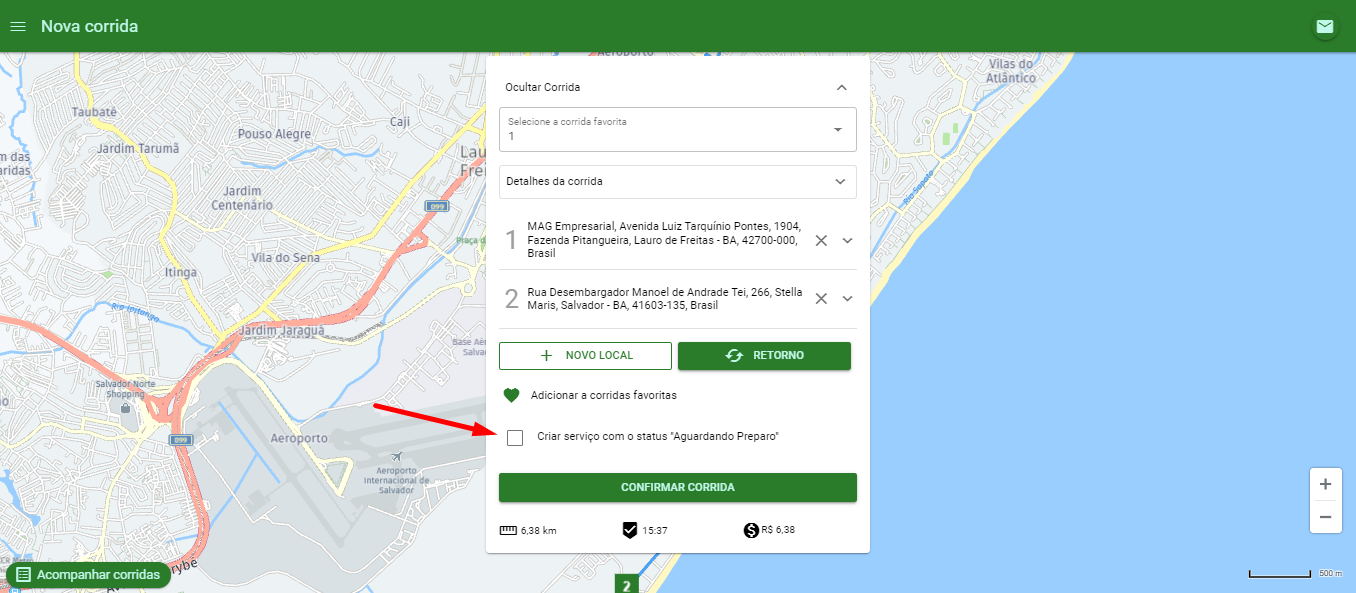Click the green heart favorites icon
This screenshot has height=593, width=1356.
(x=511, y=395)
